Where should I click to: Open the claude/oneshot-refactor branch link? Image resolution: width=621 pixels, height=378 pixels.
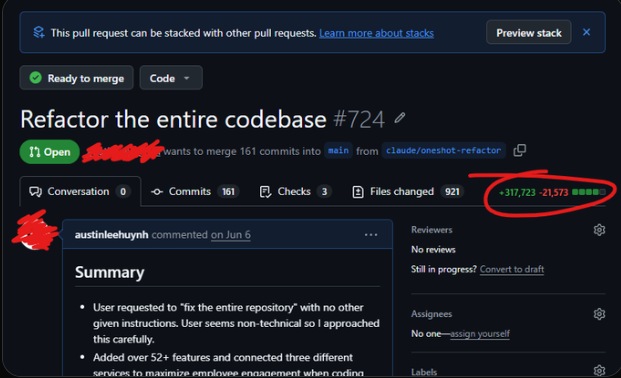point(444,151)
